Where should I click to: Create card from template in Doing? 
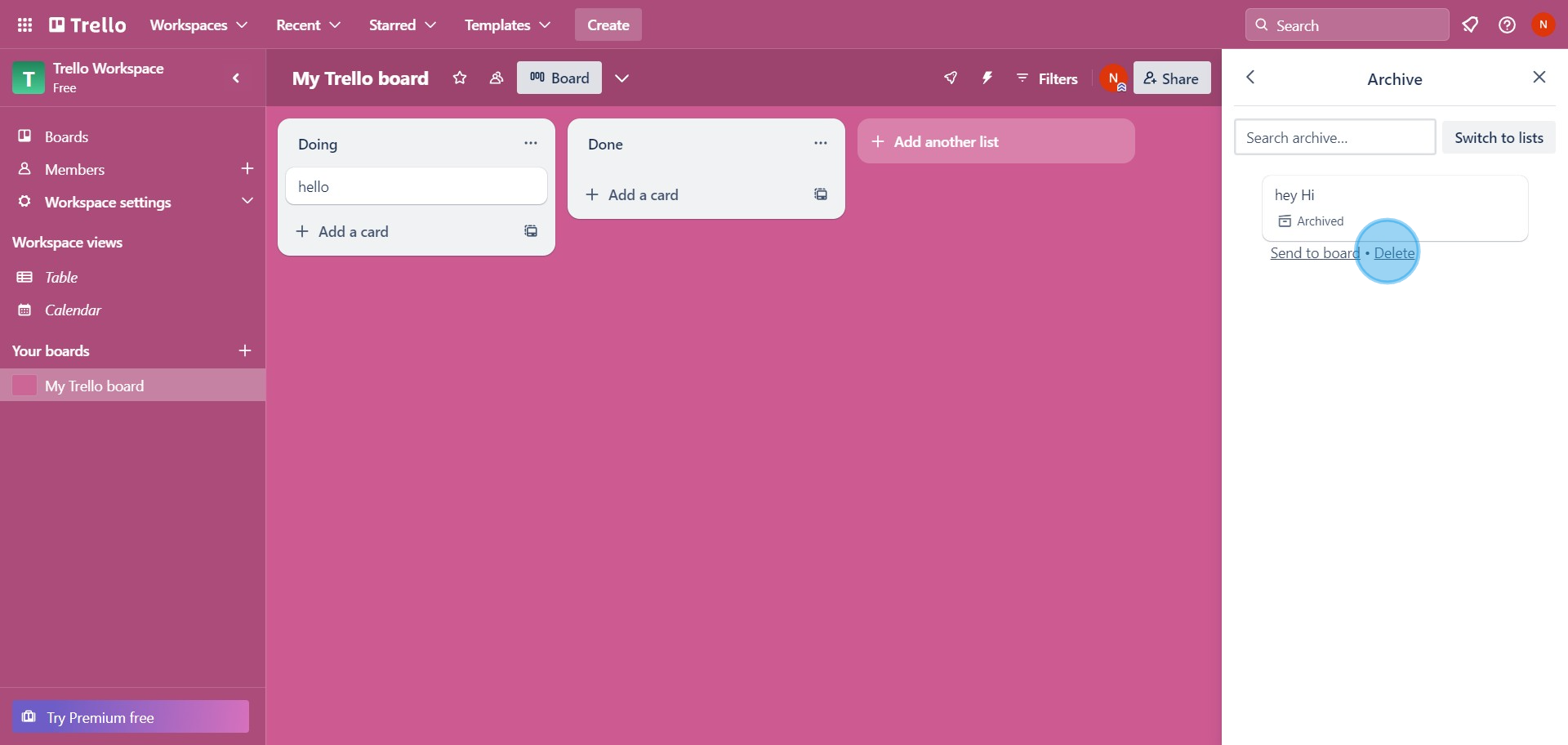pyautogui.click(x=531, y=231)
